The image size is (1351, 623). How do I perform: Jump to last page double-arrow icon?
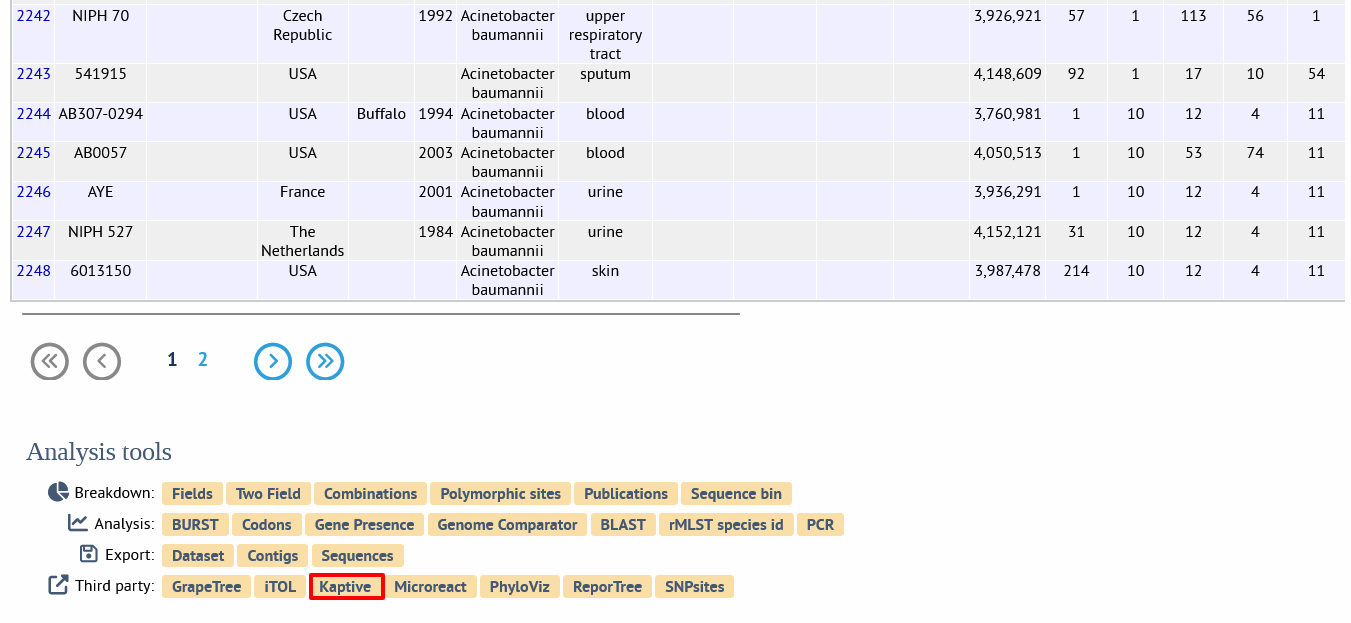pyautogui.click(x=325, y=361)
